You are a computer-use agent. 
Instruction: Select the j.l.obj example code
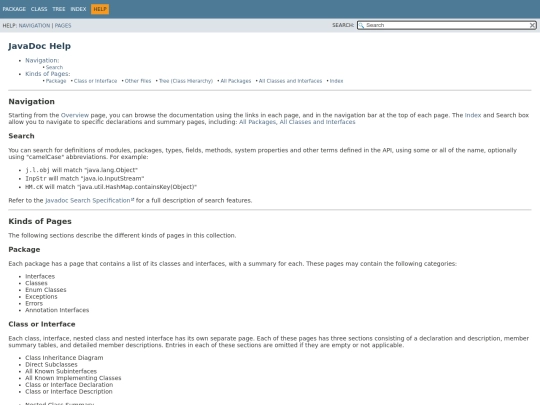pyautogui.click(x=38, y=170)
